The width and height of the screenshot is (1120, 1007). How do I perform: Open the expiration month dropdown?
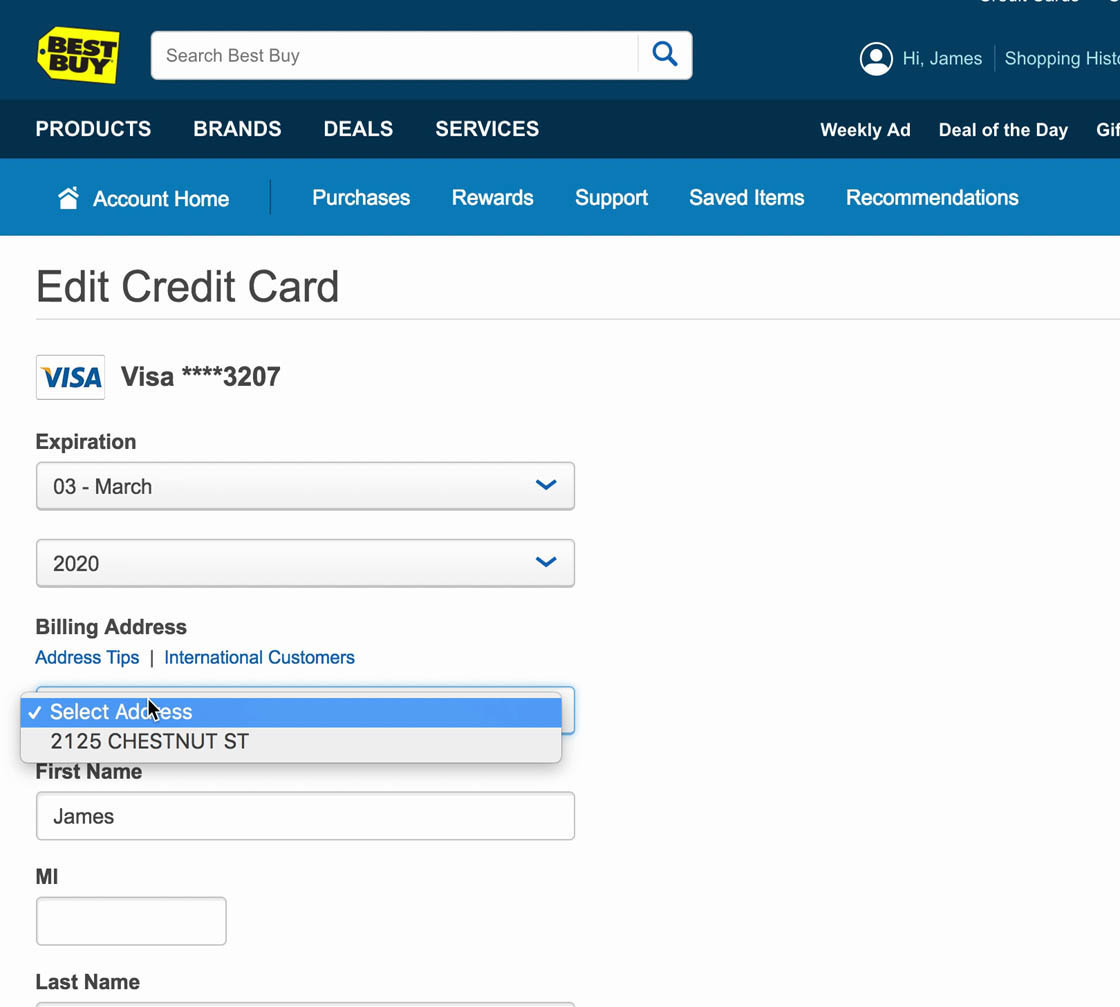[x=305, y=486]
